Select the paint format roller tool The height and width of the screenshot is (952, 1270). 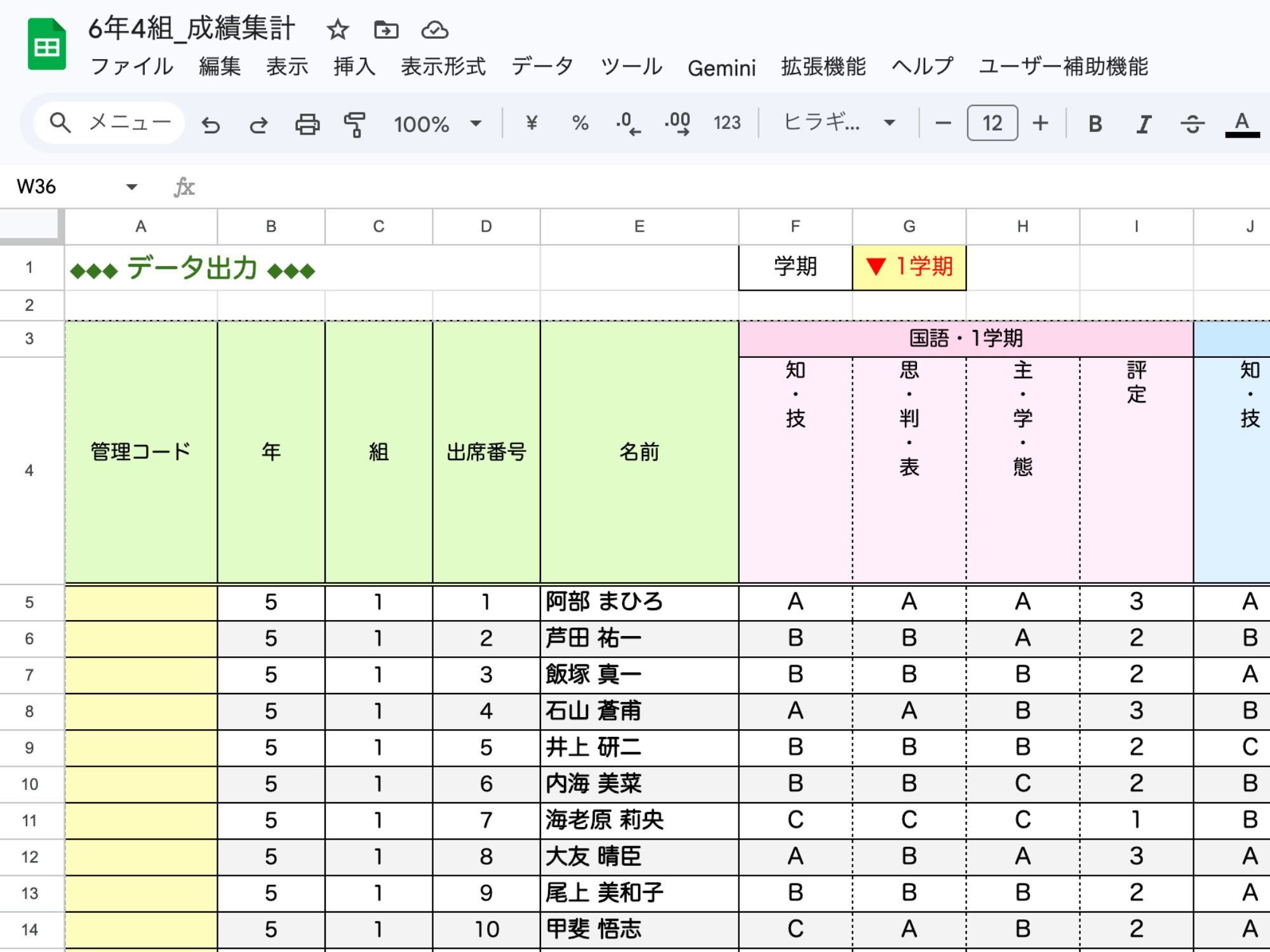pyautogui.click(x=355, y=124)
